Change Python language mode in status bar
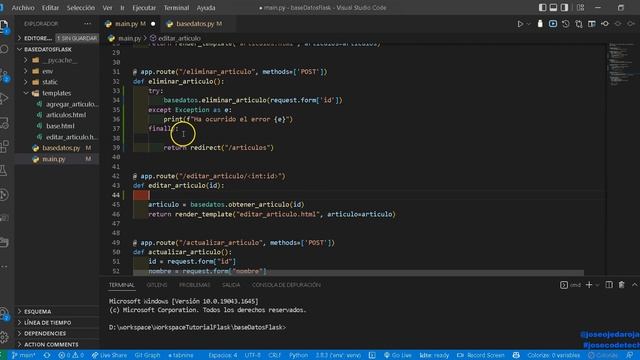 click(298, 356)
